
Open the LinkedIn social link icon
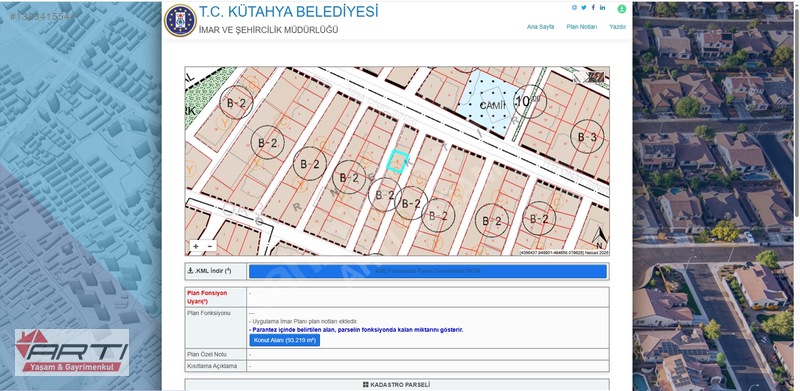pos(603,8)
